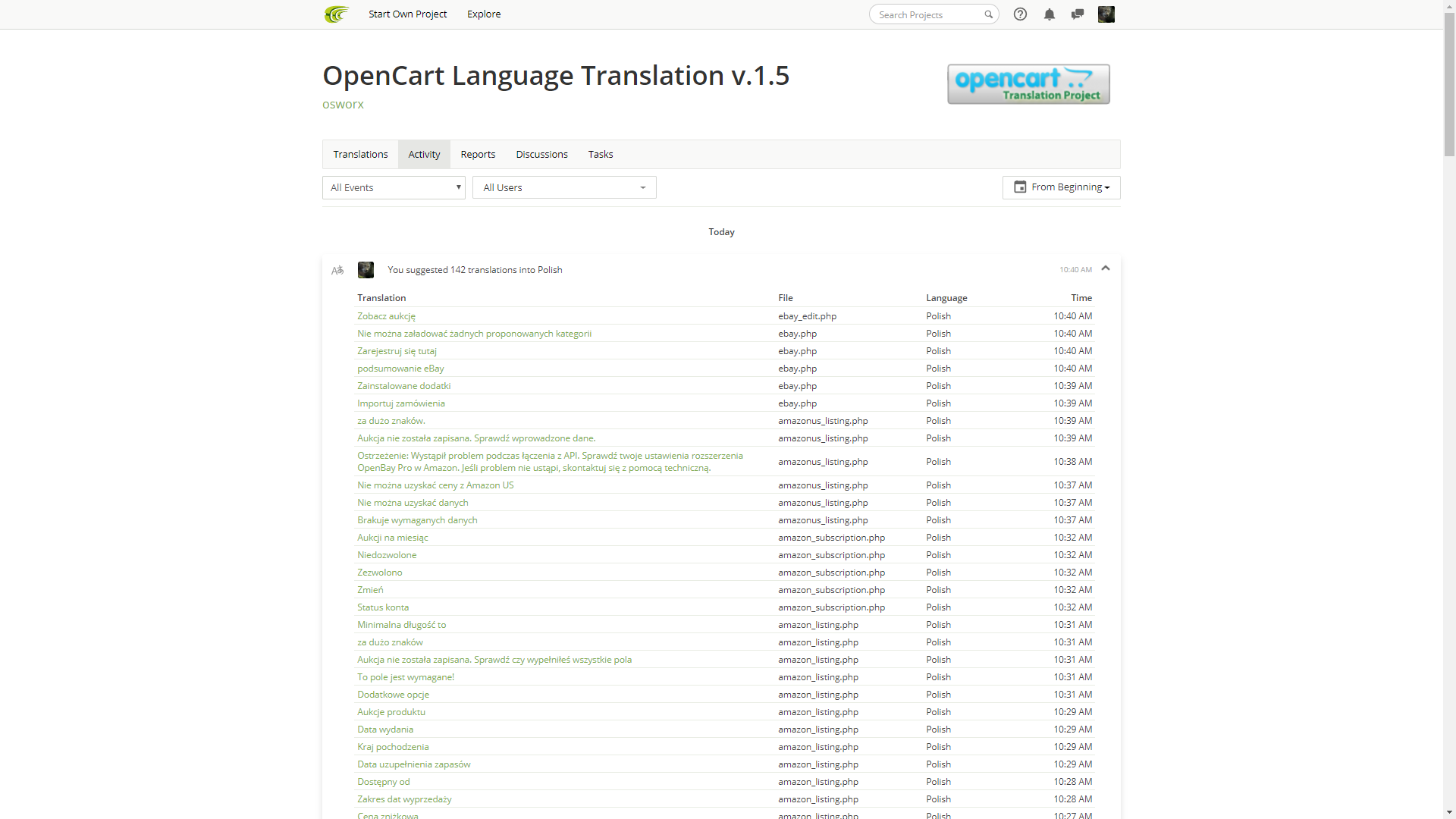This screenshot has width=1456, height=819.
Task: Open translation 'Zobacz aukcję'
Action: (386, 316)
